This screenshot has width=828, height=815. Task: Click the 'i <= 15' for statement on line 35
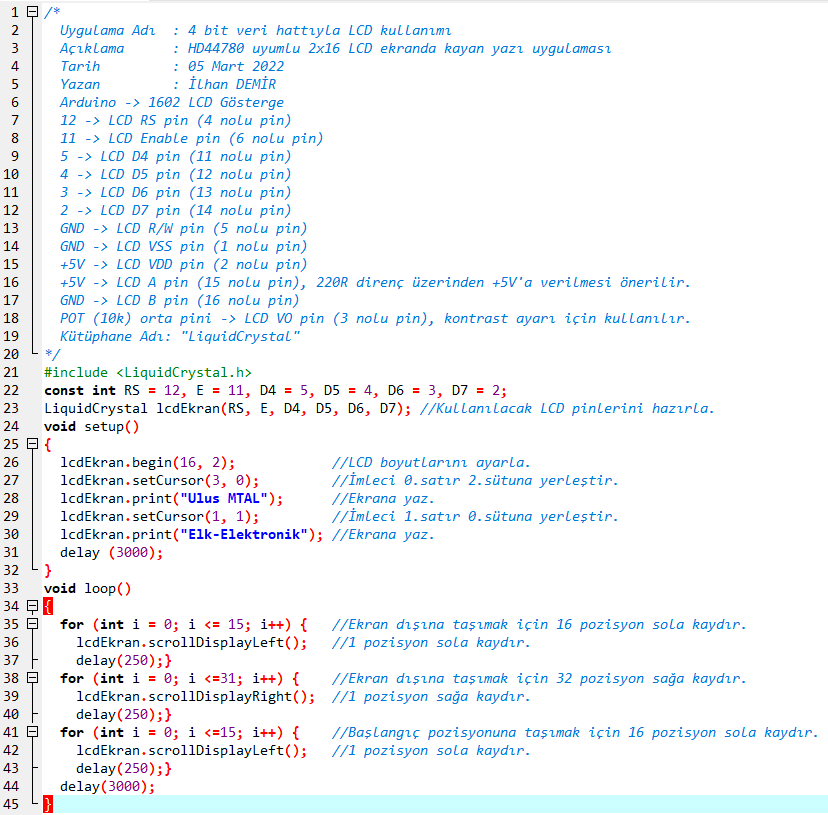pyautogui.click(x=184, y=625)
